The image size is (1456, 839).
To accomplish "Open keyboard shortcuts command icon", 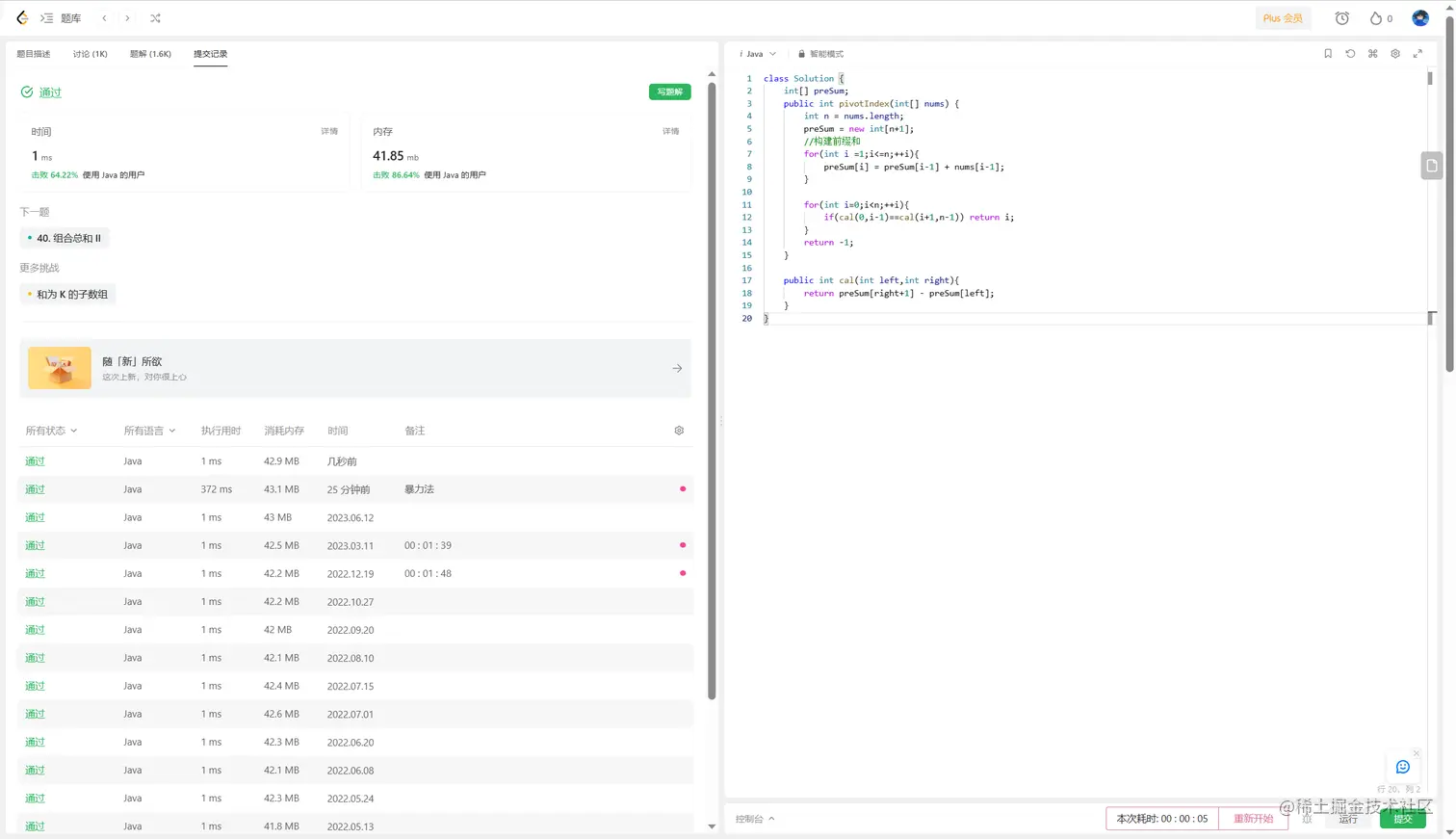I will (1373, 54).
